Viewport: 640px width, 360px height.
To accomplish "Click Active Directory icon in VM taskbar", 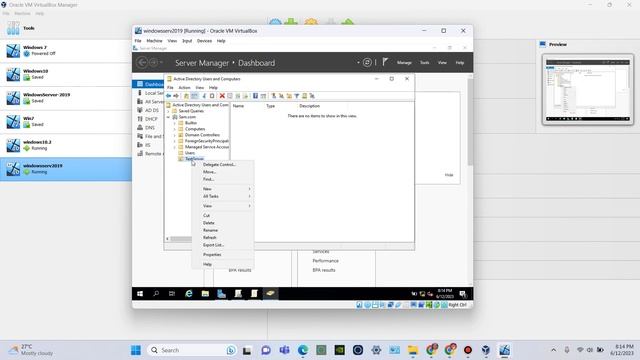I will click(x=270, y=293).
